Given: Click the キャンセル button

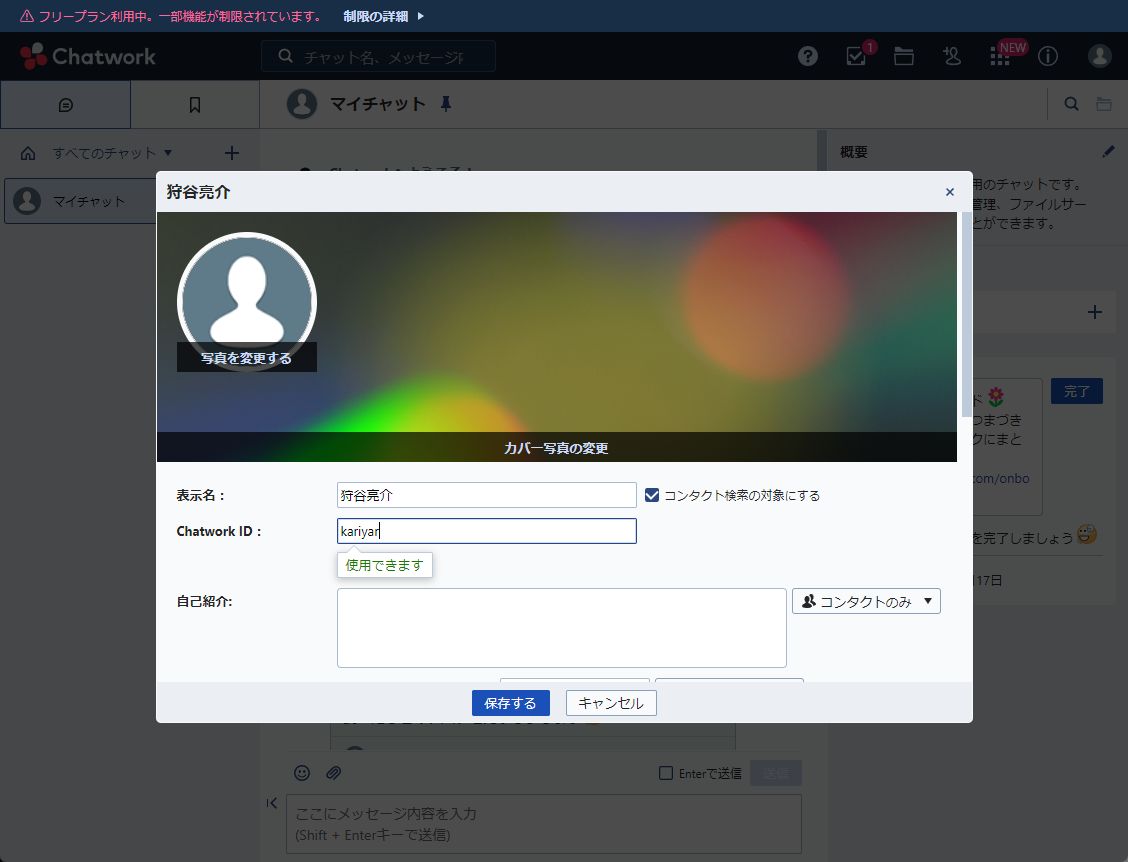Looking at the screenshot, I should pos(611,703).
